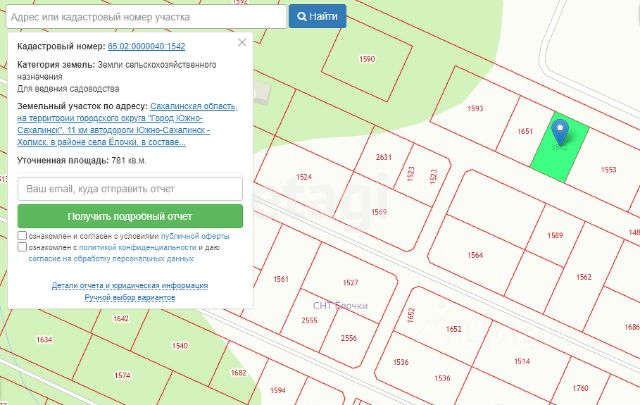
Task: Select parcel labeled 1760 on map
Action: tap(580, 388)
